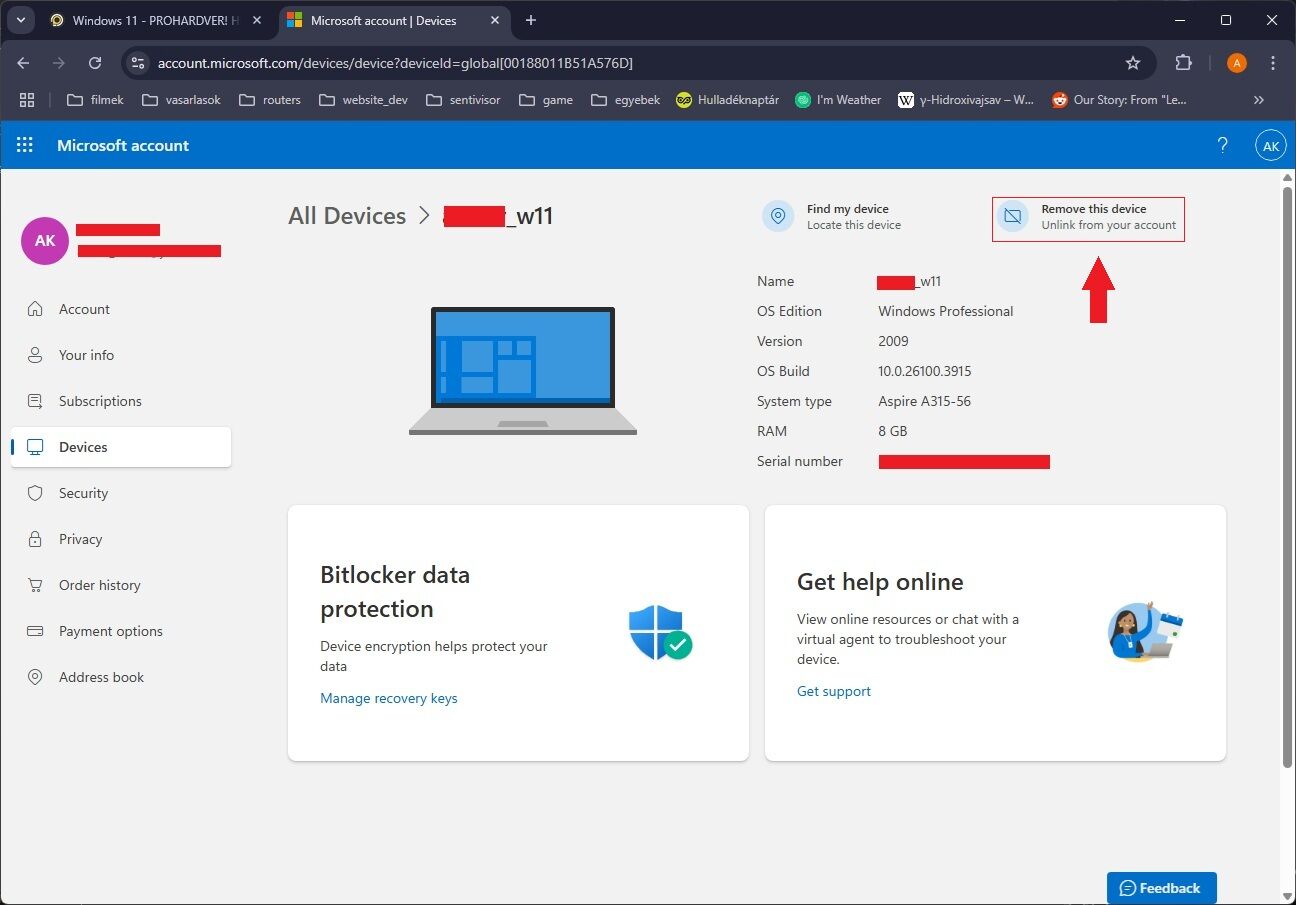Image resolution: width=1296 pixels, height=905 pixels.
Task: Open the website_dev bookmarks folder
Action: [x=363, y=100]
